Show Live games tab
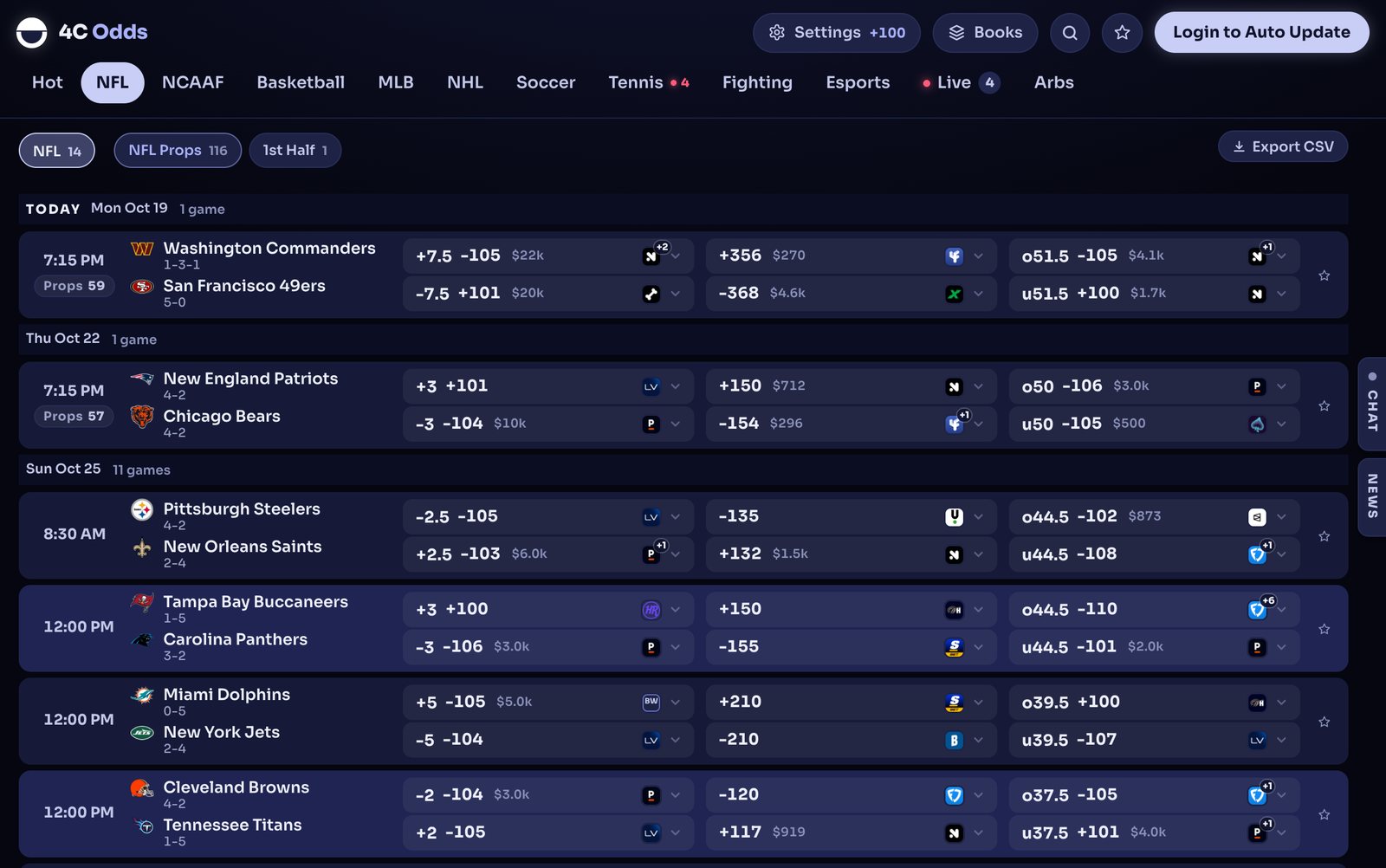The height and width of the screenshot is (868, 1386). (x=961, y=82)
